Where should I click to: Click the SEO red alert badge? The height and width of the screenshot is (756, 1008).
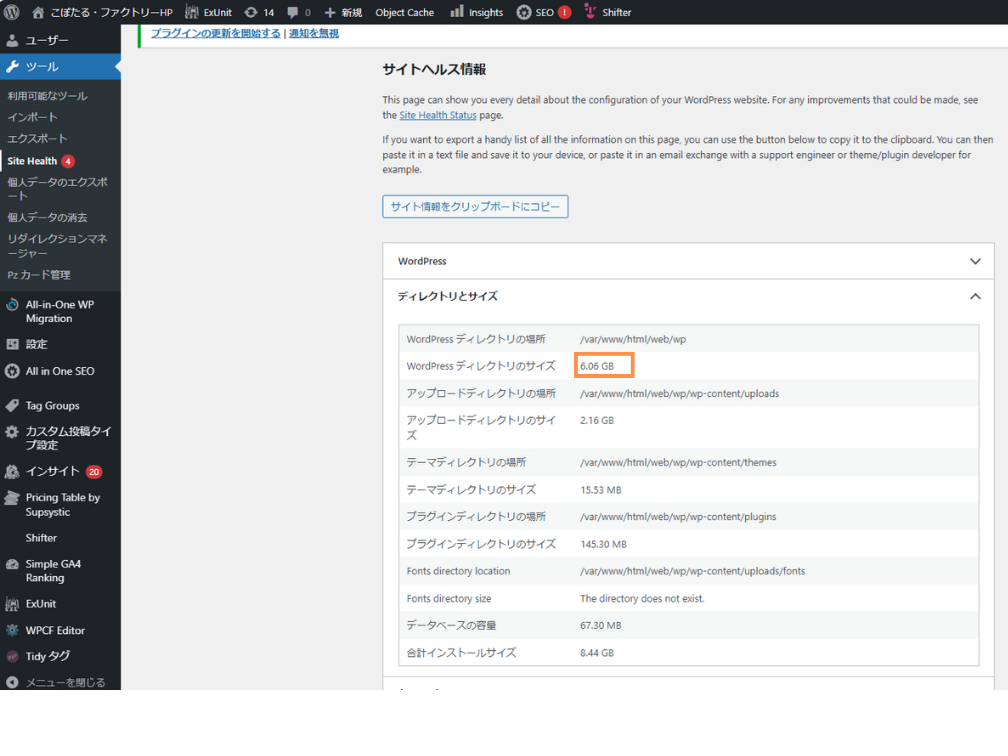pyautogui.click(x=564, y=12)
